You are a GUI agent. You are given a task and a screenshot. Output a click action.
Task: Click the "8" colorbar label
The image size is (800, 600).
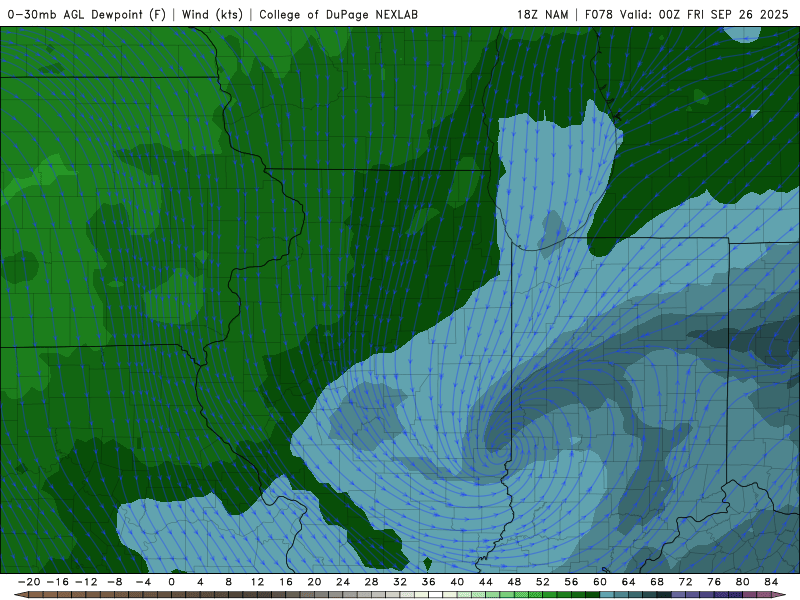click(229, 582)
